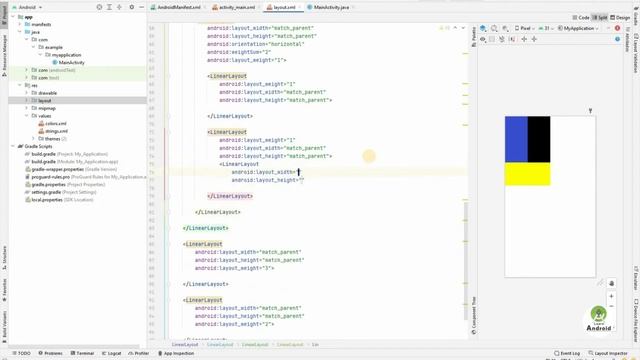
Task: Select blue view in layout preview
Action: click(x=516, y=139)
